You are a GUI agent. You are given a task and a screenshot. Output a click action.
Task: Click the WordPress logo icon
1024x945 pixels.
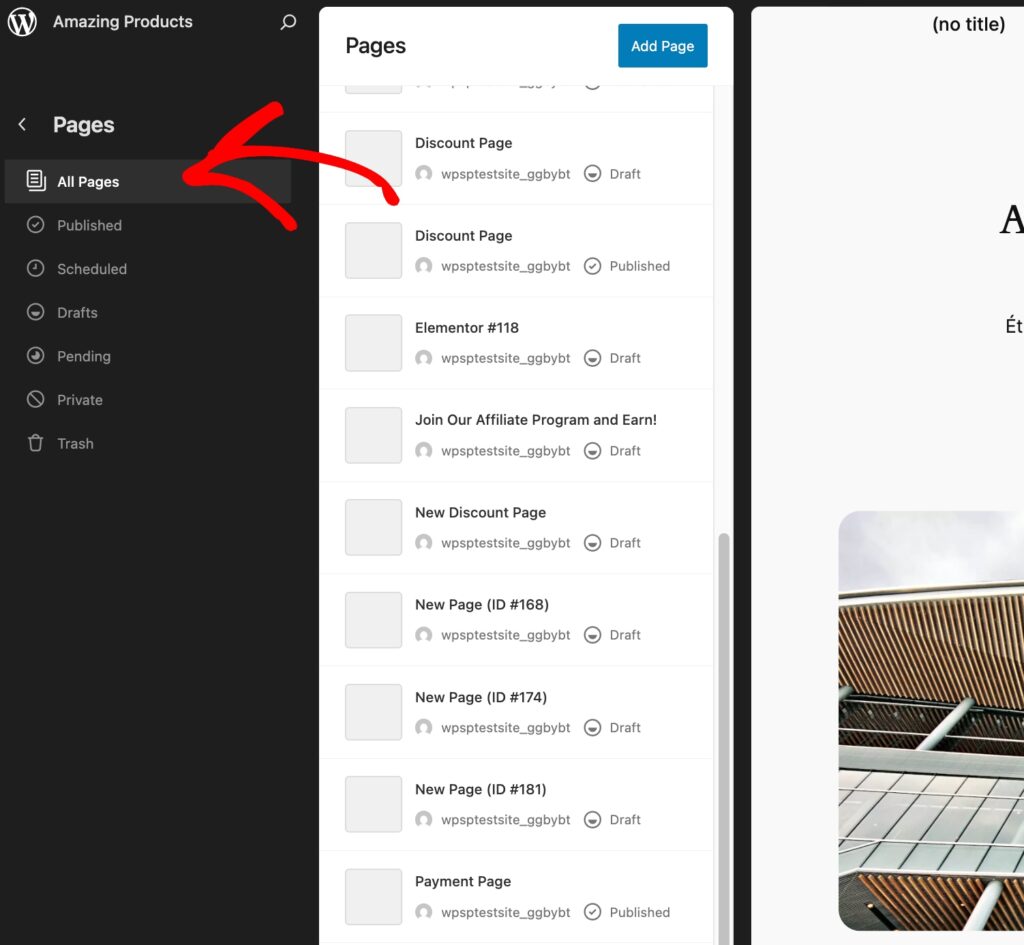pyautogui.click(x=22, y=22)
